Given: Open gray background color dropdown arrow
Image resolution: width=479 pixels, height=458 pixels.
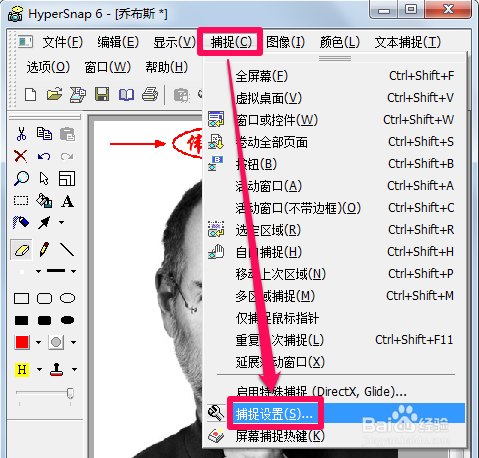Looking at the screenshot, I should tap(74, 342).
